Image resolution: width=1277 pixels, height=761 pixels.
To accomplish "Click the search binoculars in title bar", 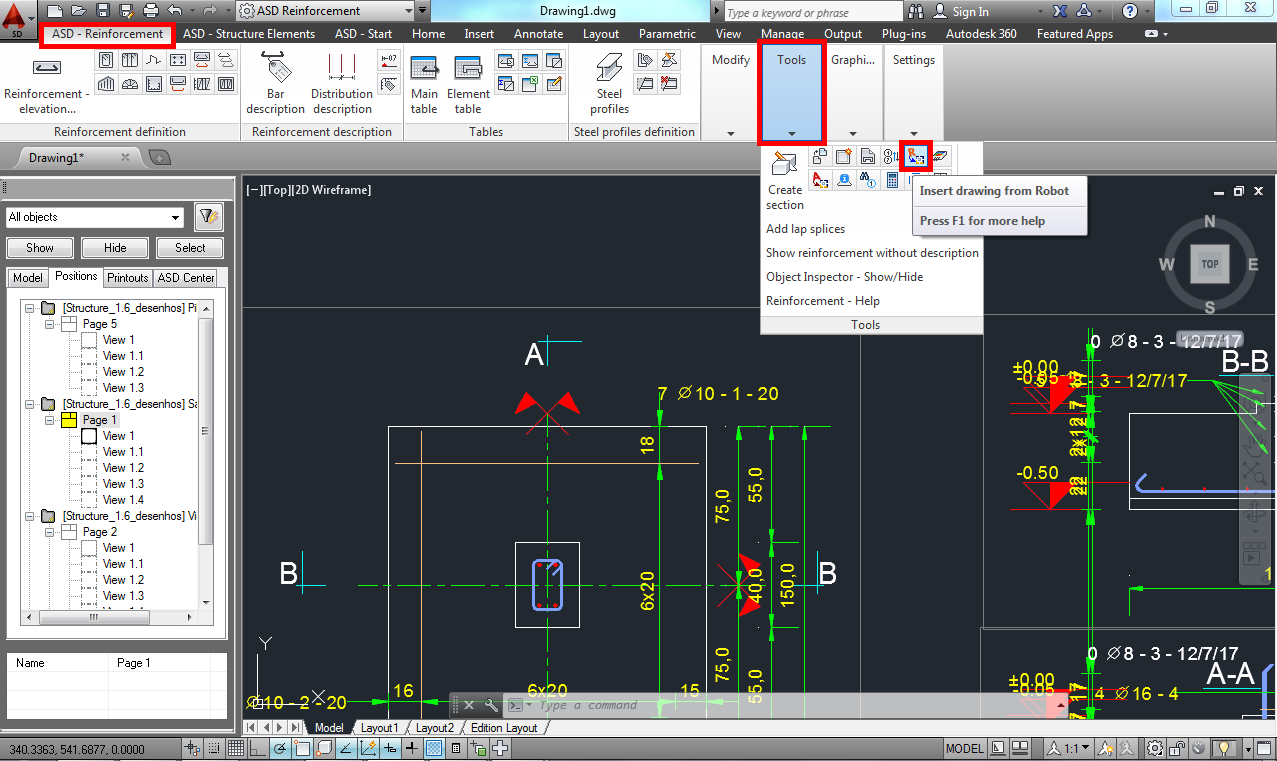I will [x=916, y=11].
